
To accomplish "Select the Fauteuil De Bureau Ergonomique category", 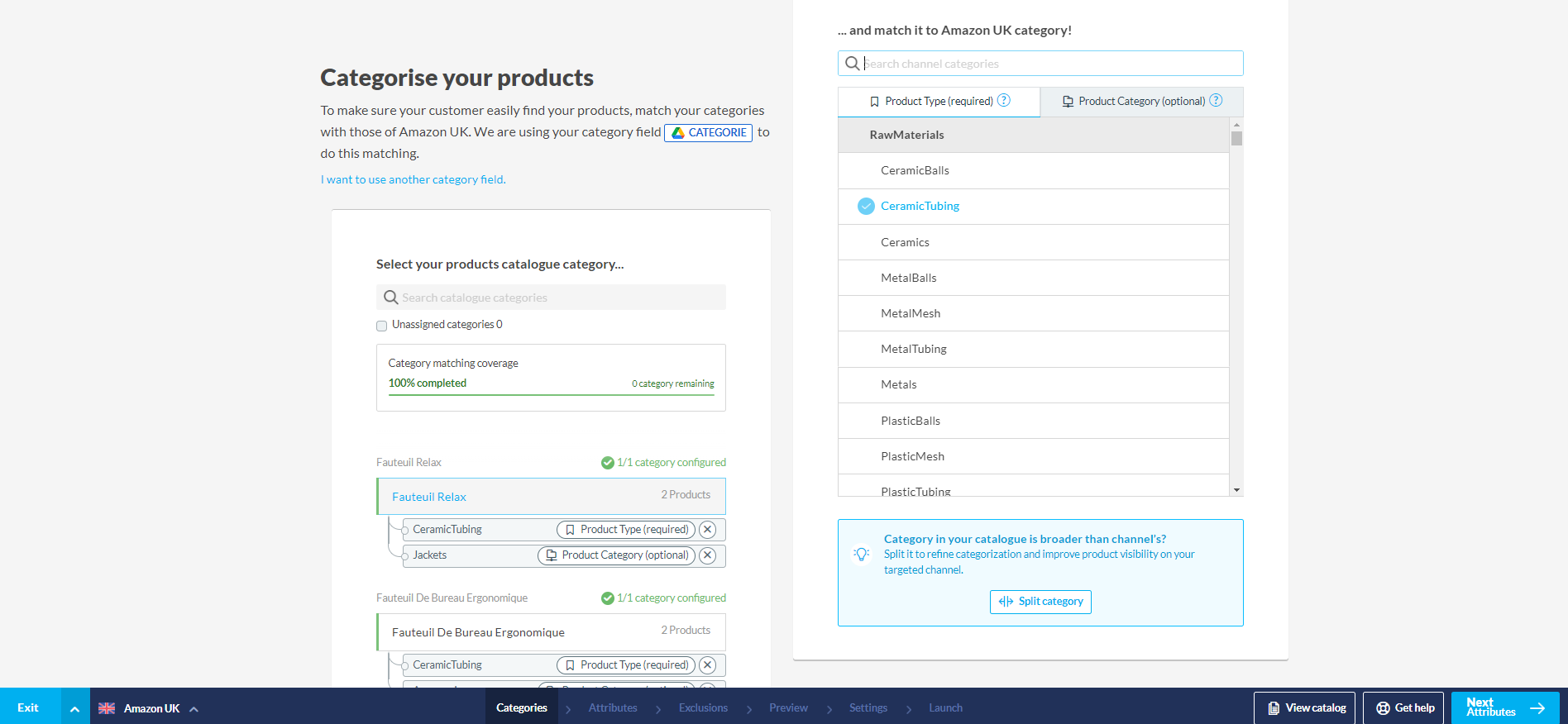I will click(478, 632).
